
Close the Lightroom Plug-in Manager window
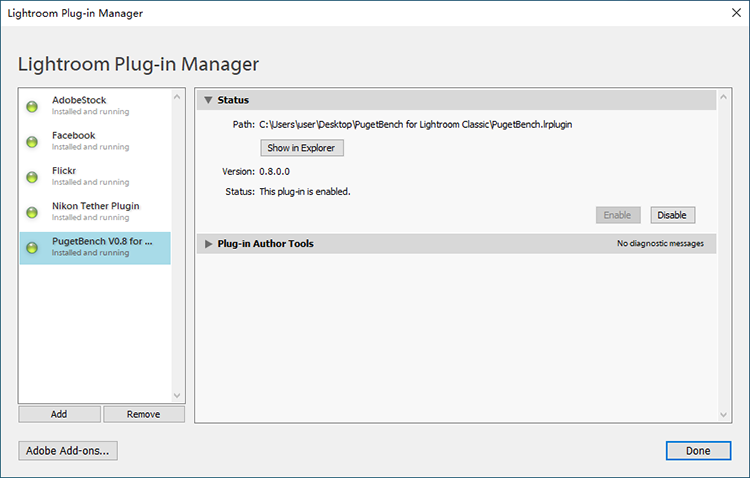pos(737,13)
